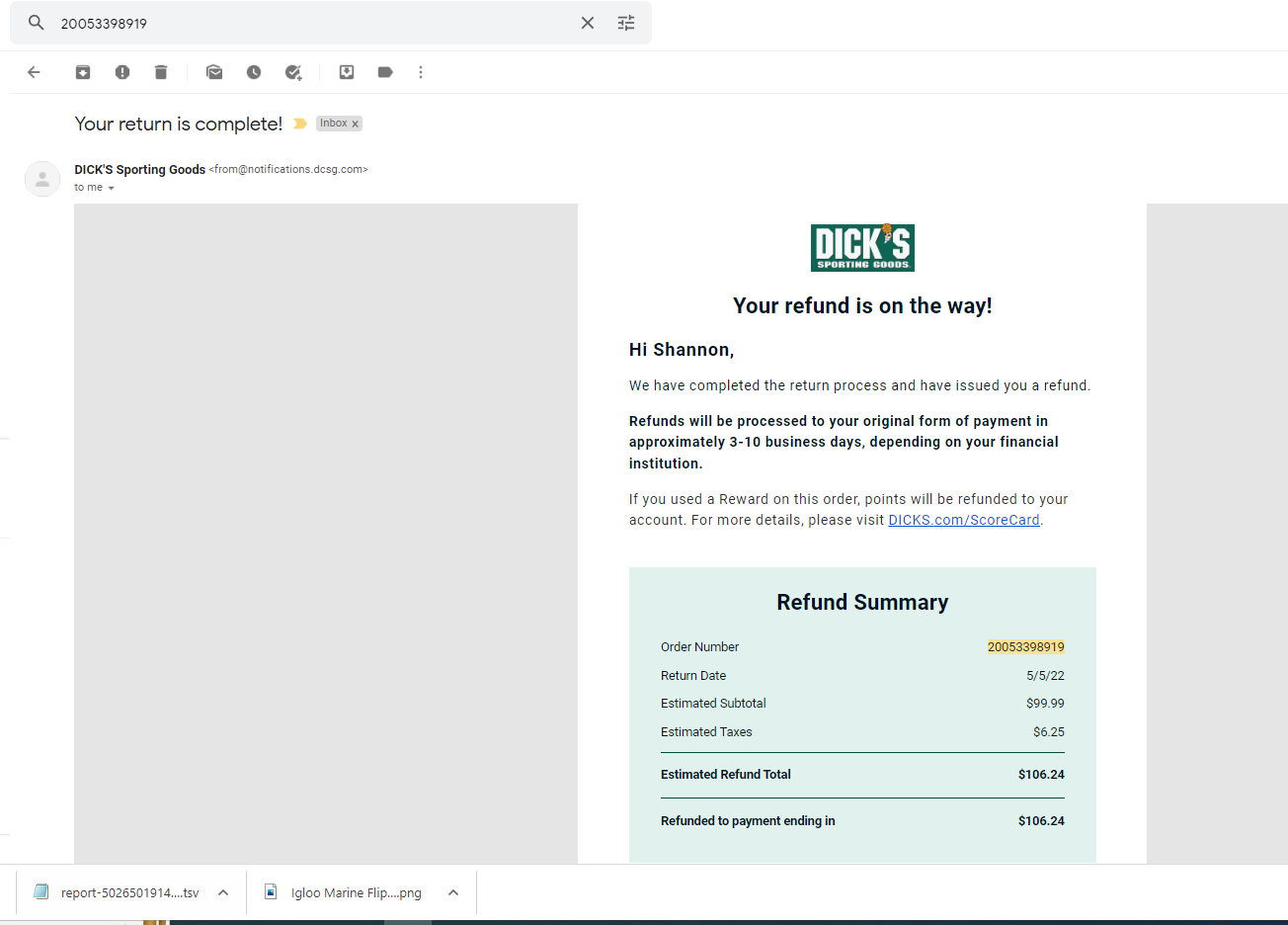Image resolution: width=1288 pixels, height=925 pixels.
Task: Open the search options filter icon
Action: coord(626,23)
